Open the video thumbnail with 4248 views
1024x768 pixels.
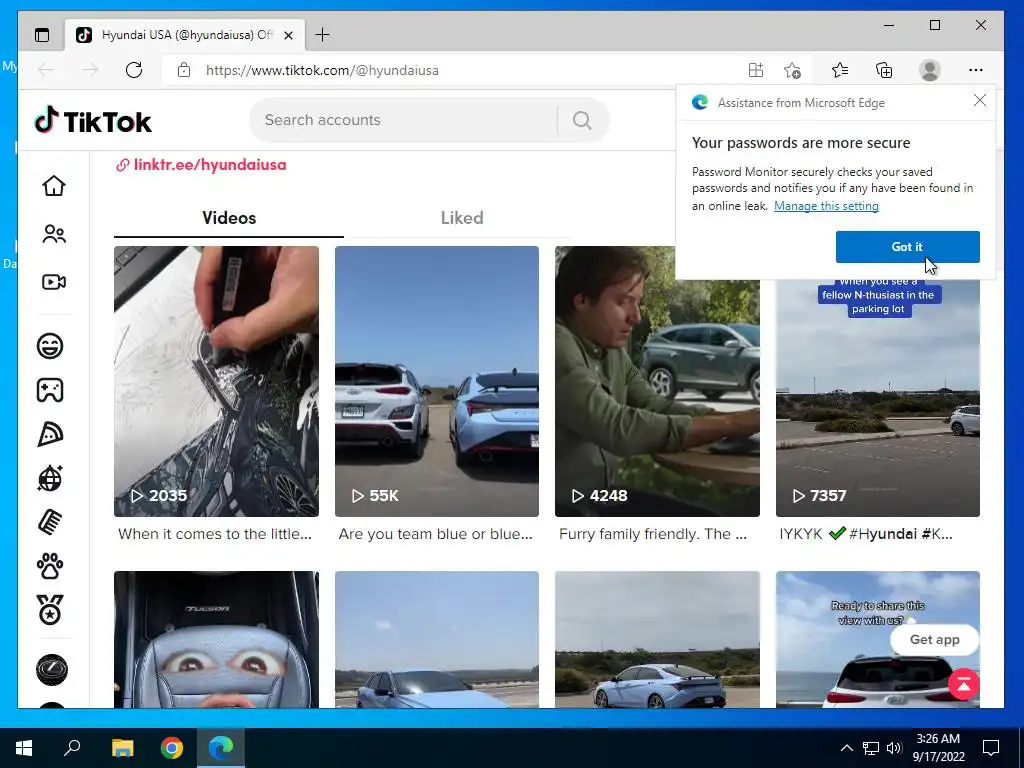(657, 381)
